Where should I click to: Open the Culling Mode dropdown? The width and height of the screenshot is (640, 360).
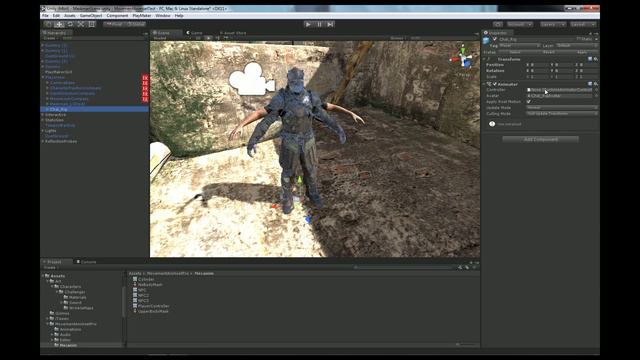562,114
